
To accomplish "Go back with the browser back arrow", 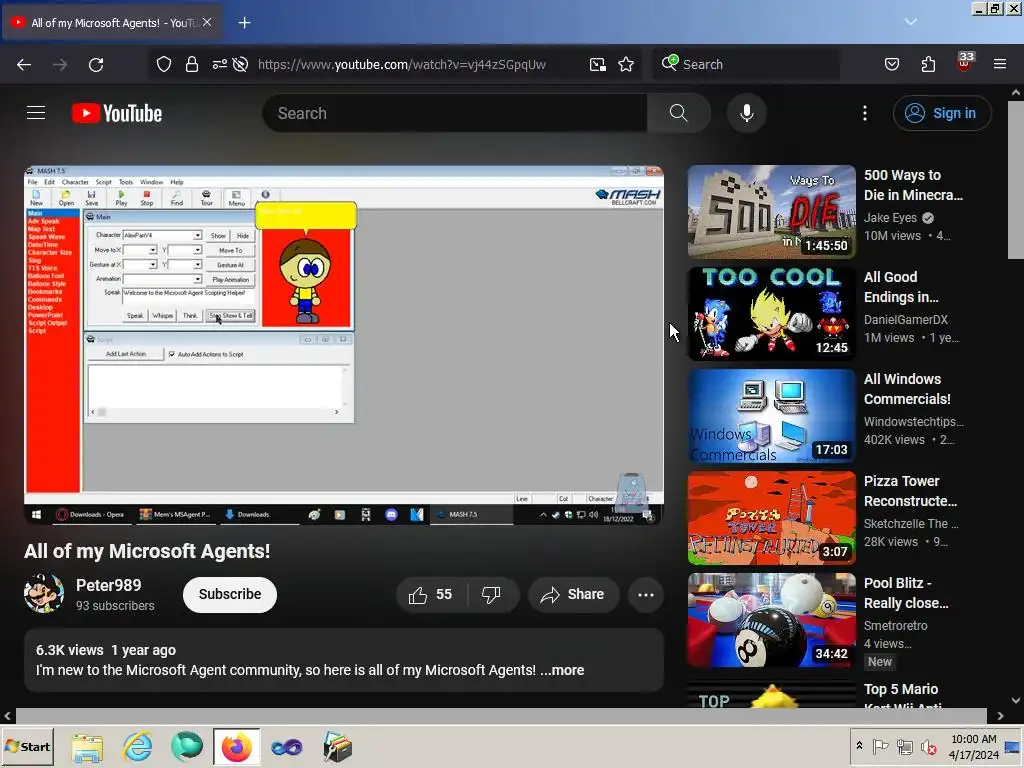I will 24,64.
